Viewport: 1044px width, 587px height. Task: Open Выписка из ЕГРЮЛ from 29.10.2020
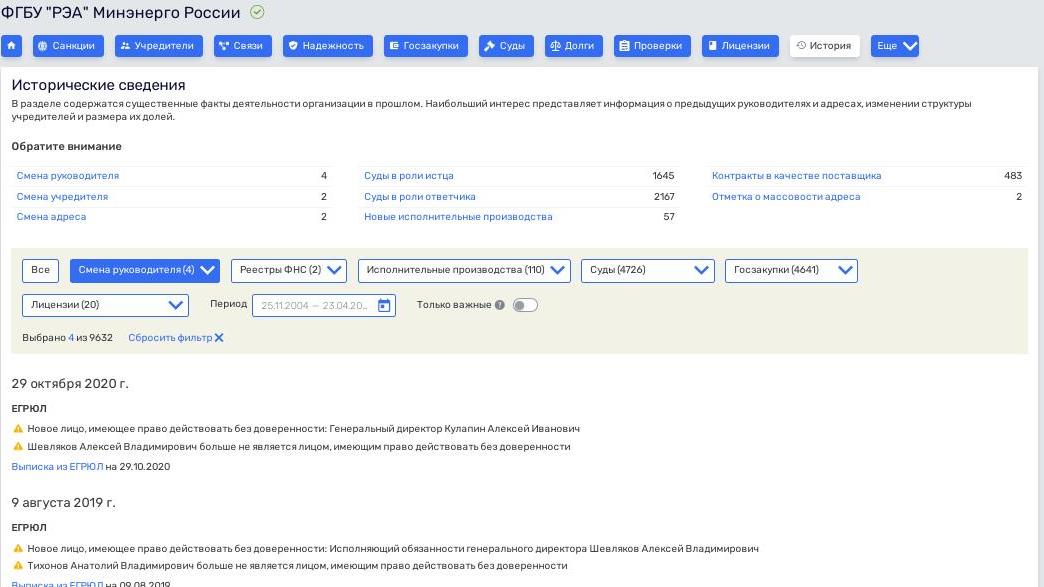(x=57, y=467)
